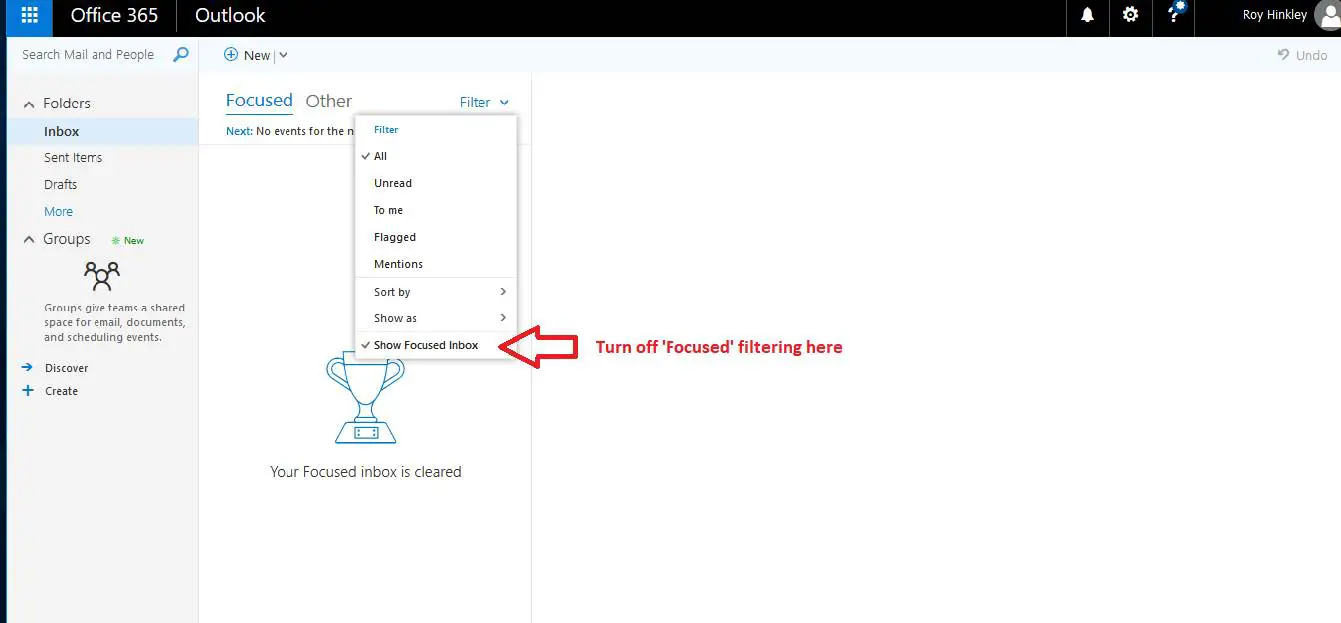
Task: Select Mentions from the filter menu
Action: pos(397,264)
